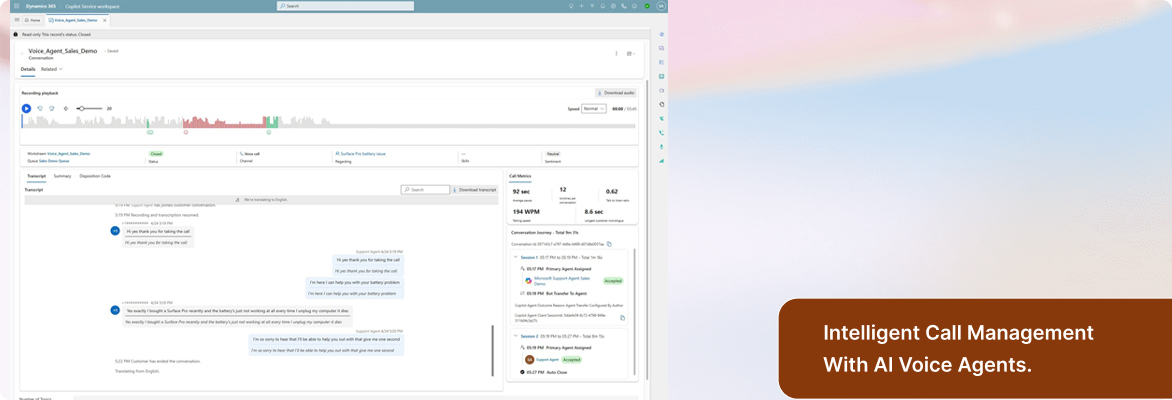The image size is (1172, 400).
Task: Click the Closed status badge
Action: point(156,153)
